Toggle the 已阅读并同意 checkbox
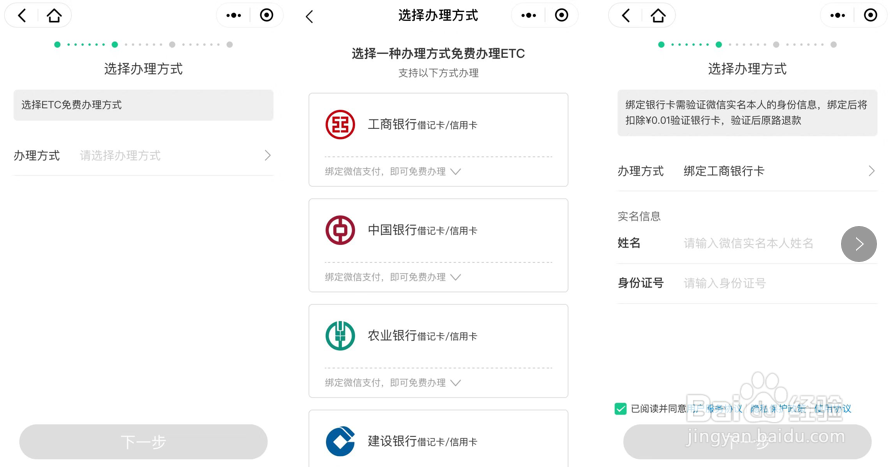 [621, 409]
